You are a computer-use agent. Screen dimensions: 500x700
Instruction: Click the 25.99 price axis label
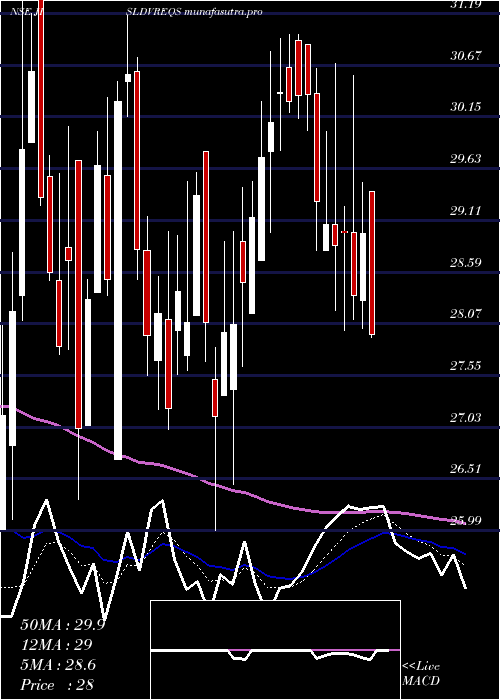click(x=467, y=520)
